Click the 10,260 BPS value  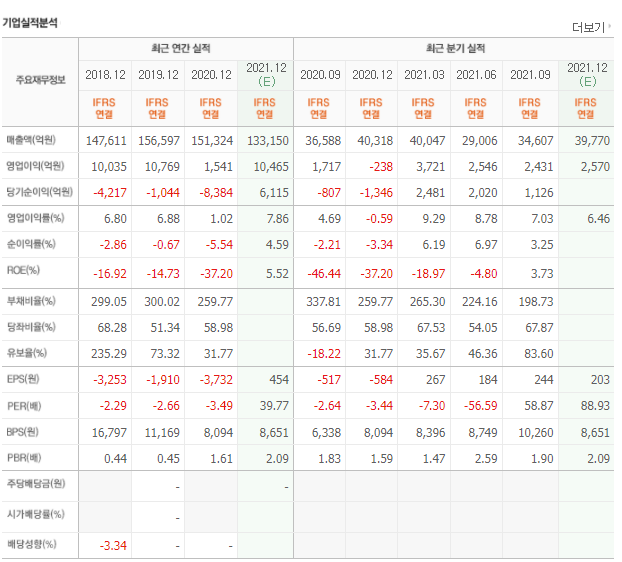pyautogui.click(x=536, y=433)
